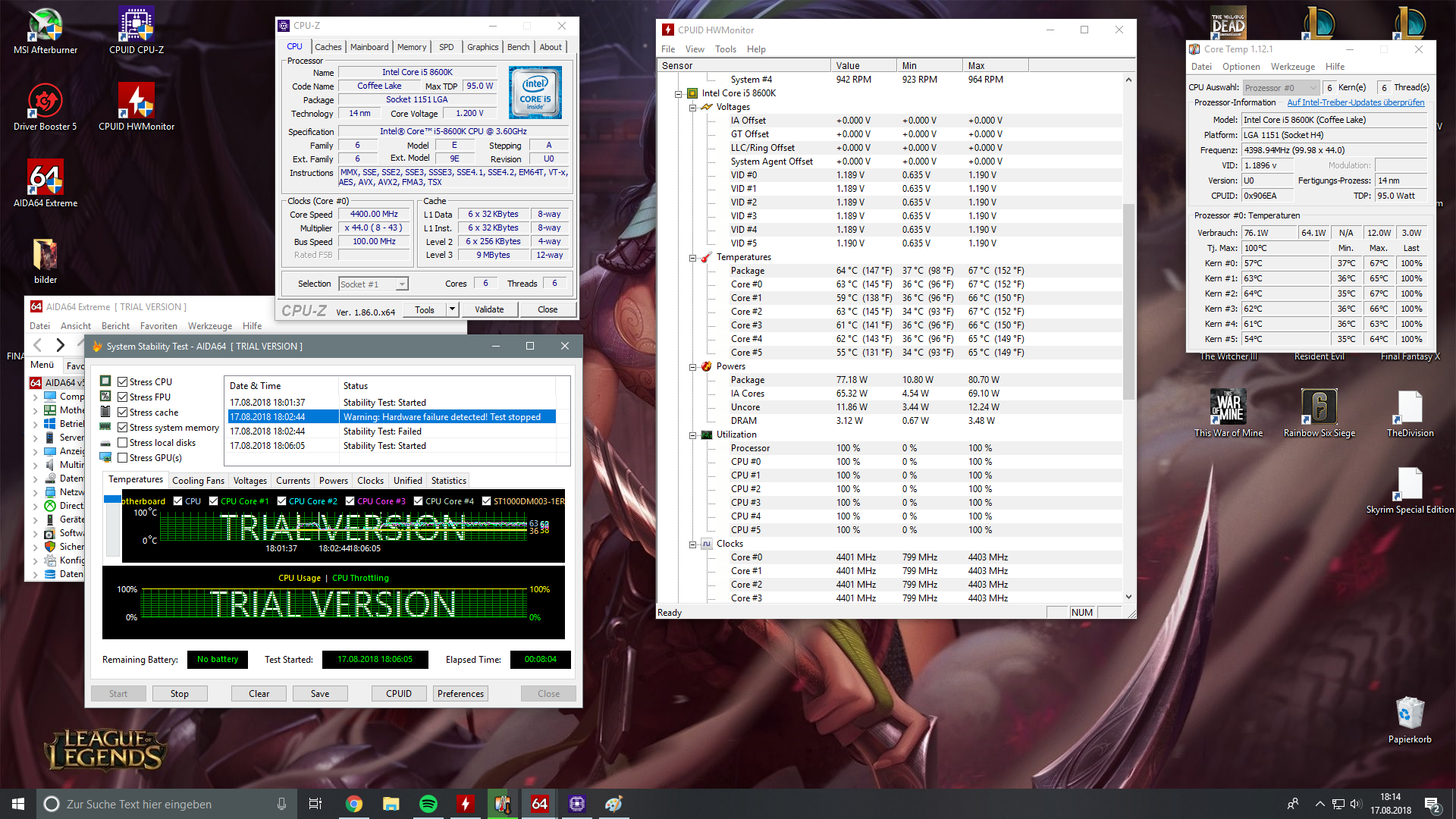The image size is (1456, 819).
Task: Collapse the Utilization tree node
Action: coord(692,435)
